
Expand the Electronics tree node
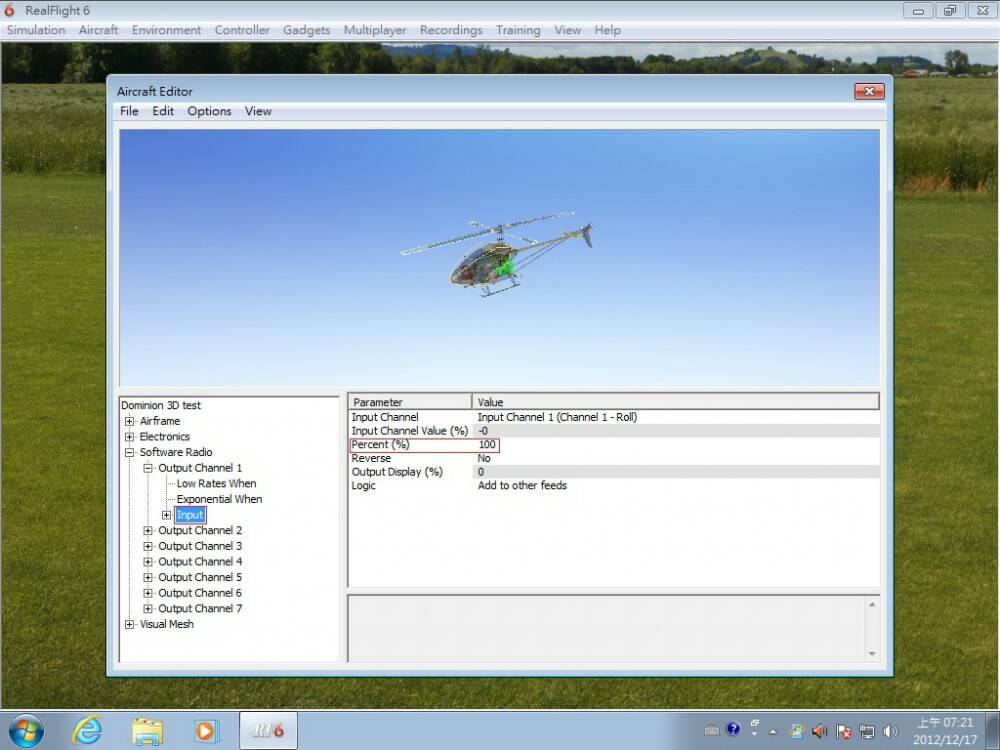129,437
